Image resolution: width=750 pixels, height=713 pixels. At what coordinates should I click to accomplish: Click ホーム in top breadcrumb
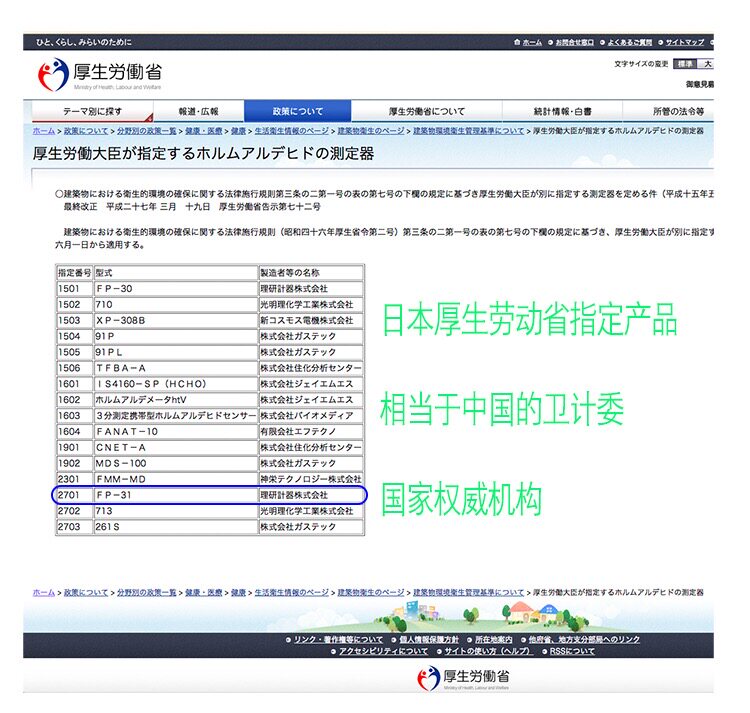coord(44,131)
